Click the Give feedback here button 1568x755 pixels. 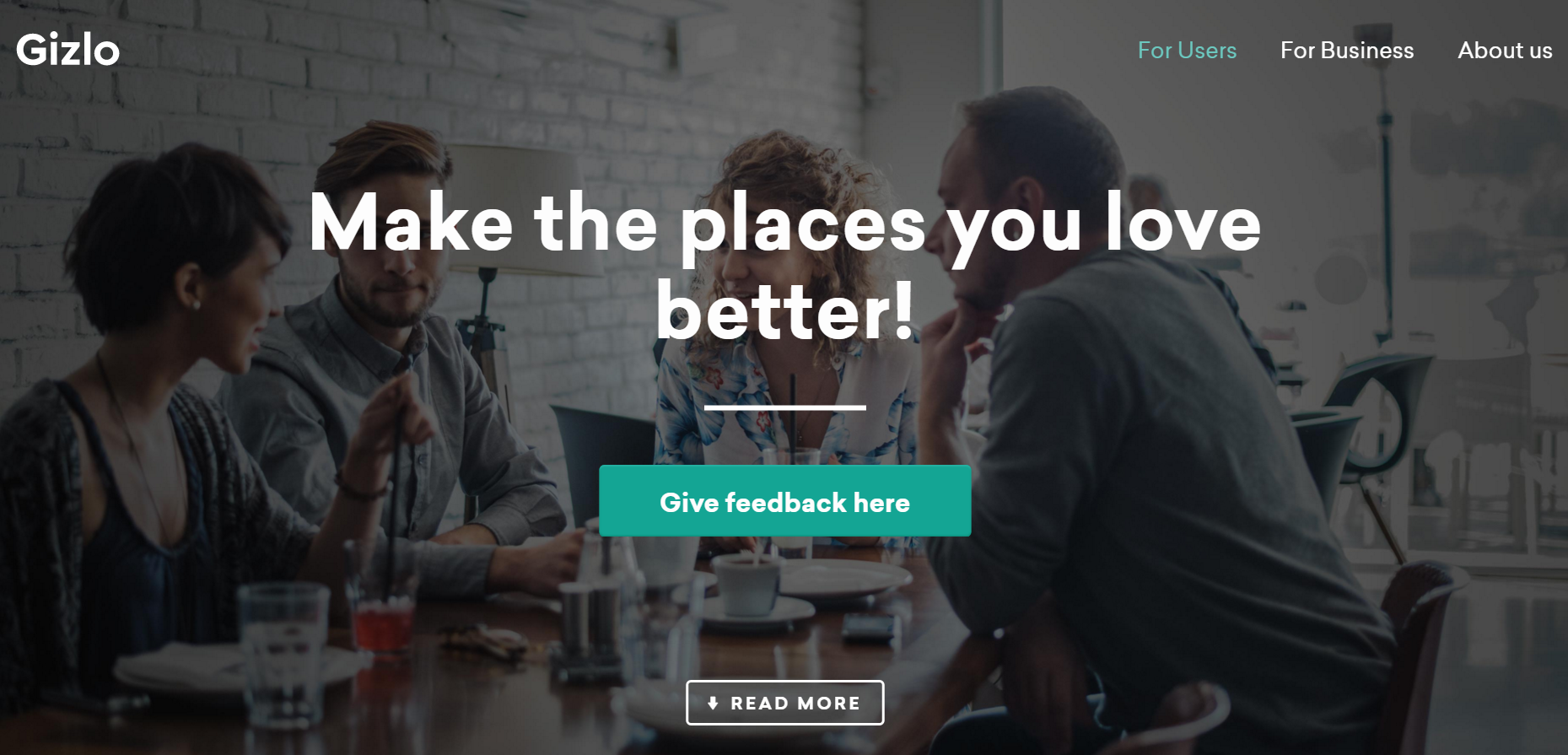784,500
